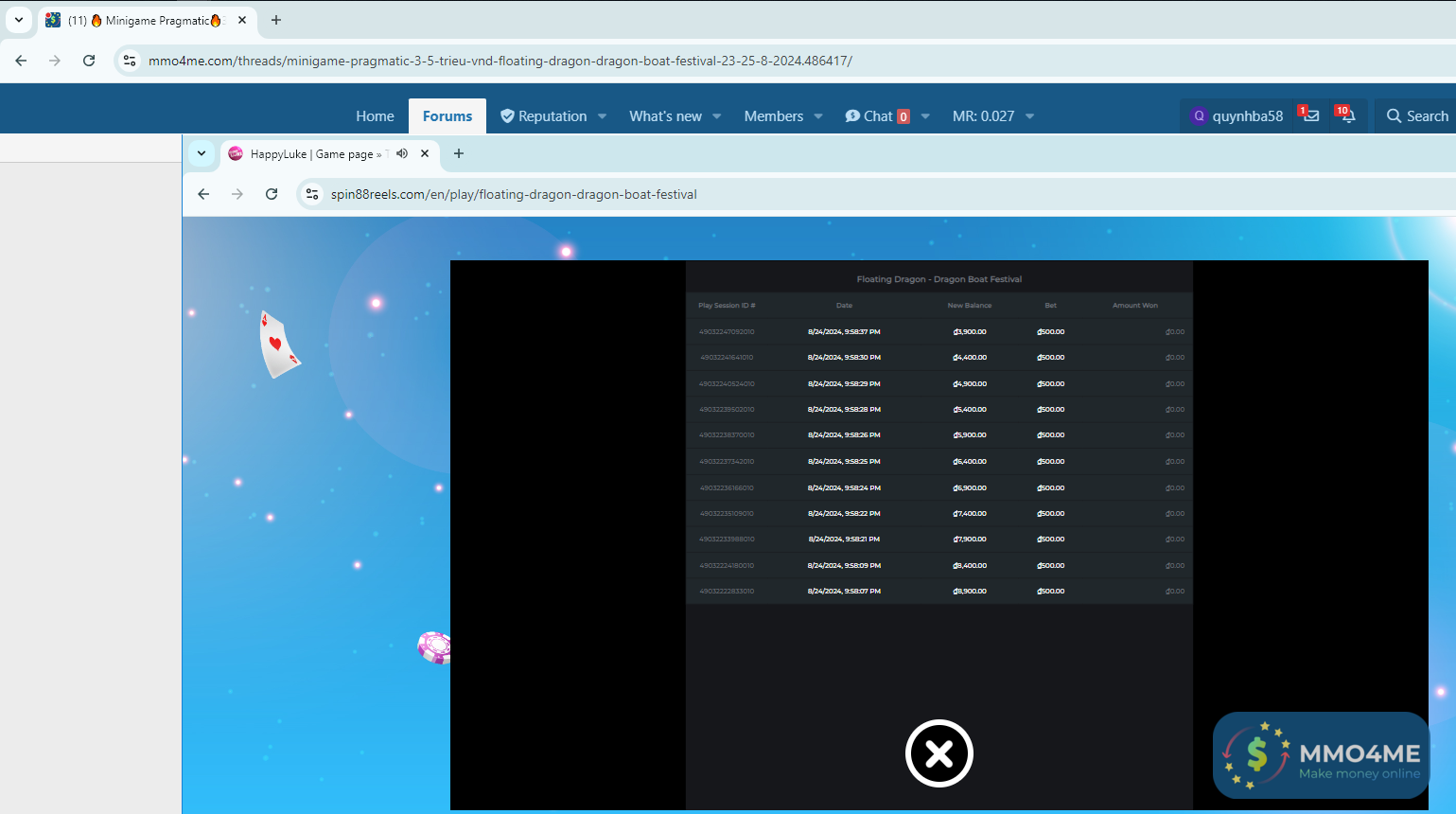Viewport: 1456px width, 814px height.
Task: Click date 8/24/2024, 9:58:26 PM
Action: point(844,435)
